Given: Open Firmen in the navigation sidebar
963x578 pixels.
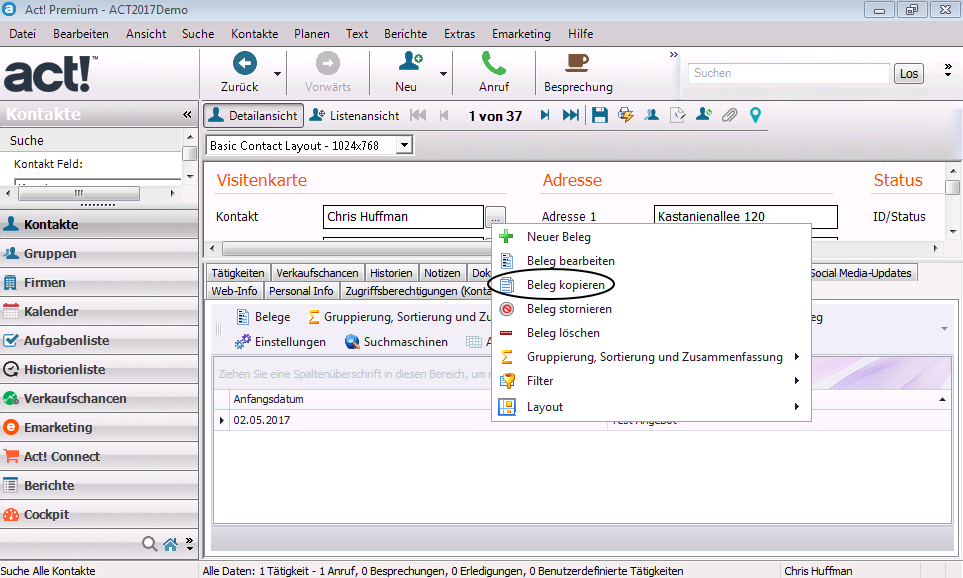Looking at the screenshot, I should point(99,283).
